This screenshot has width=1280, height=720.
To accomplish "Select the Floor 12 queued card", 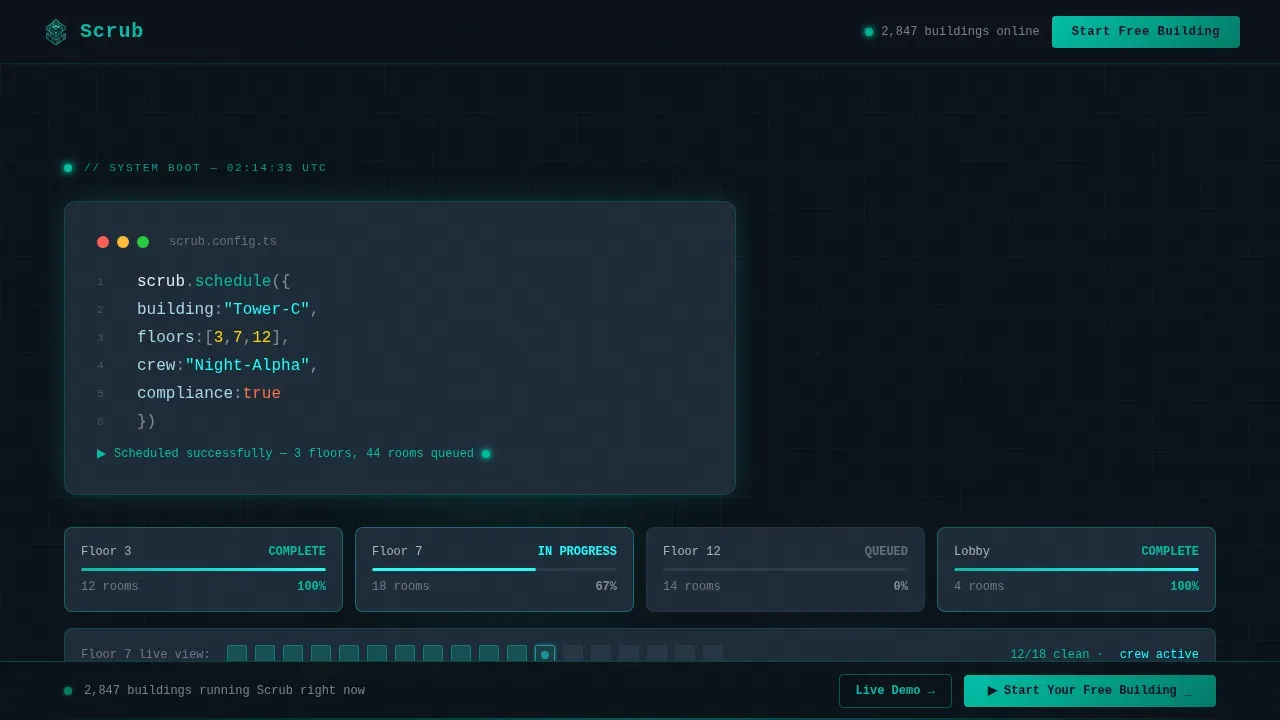I will (785, 569).
